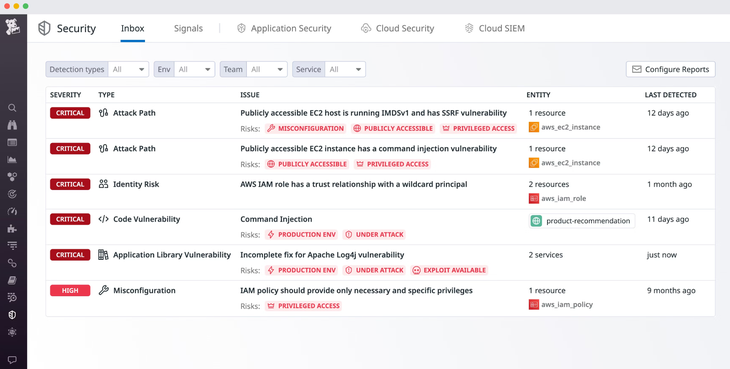Click the ENTITY column header

538,95
